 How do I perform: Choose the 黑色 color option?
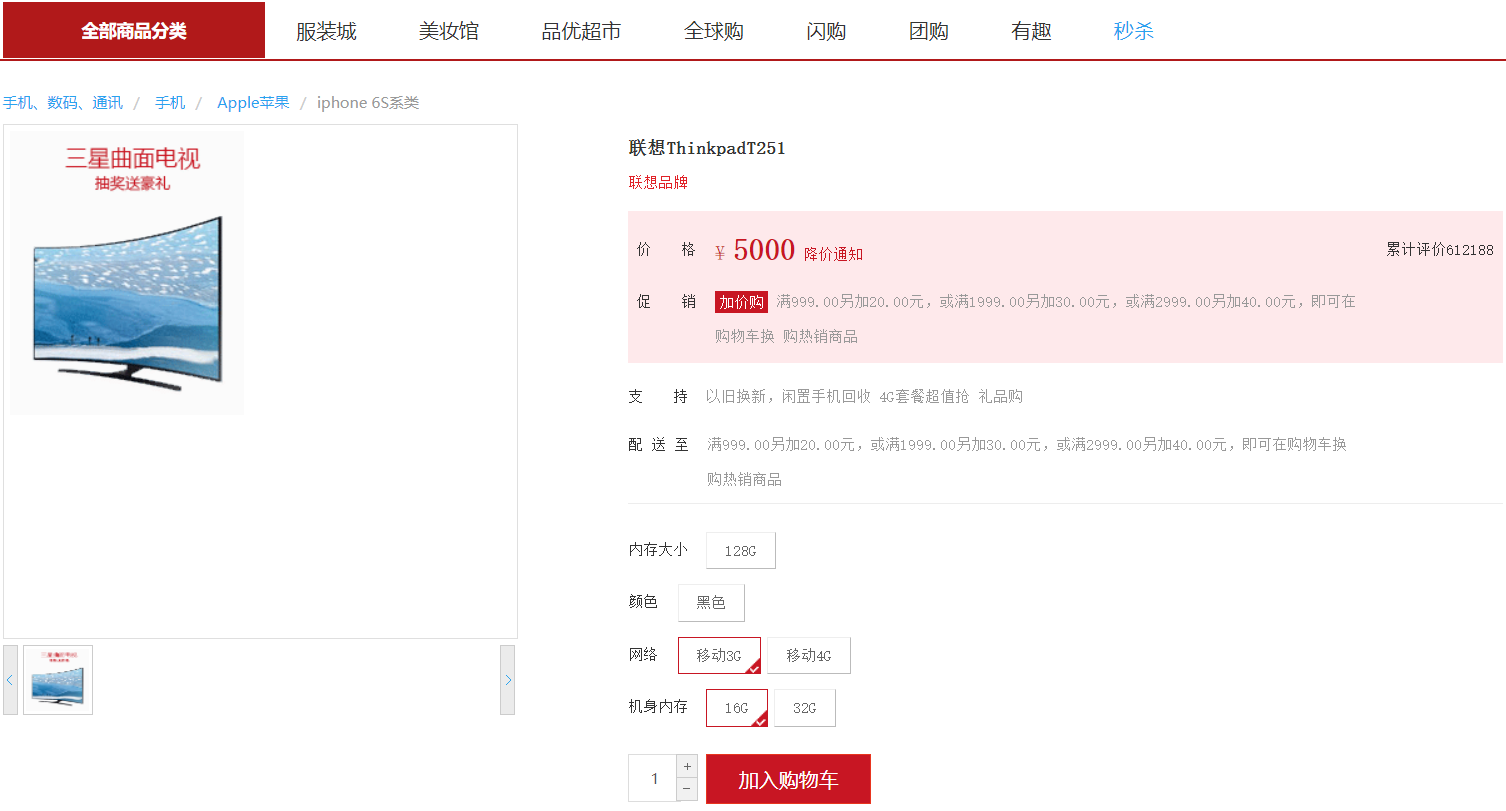coord(711,603)
